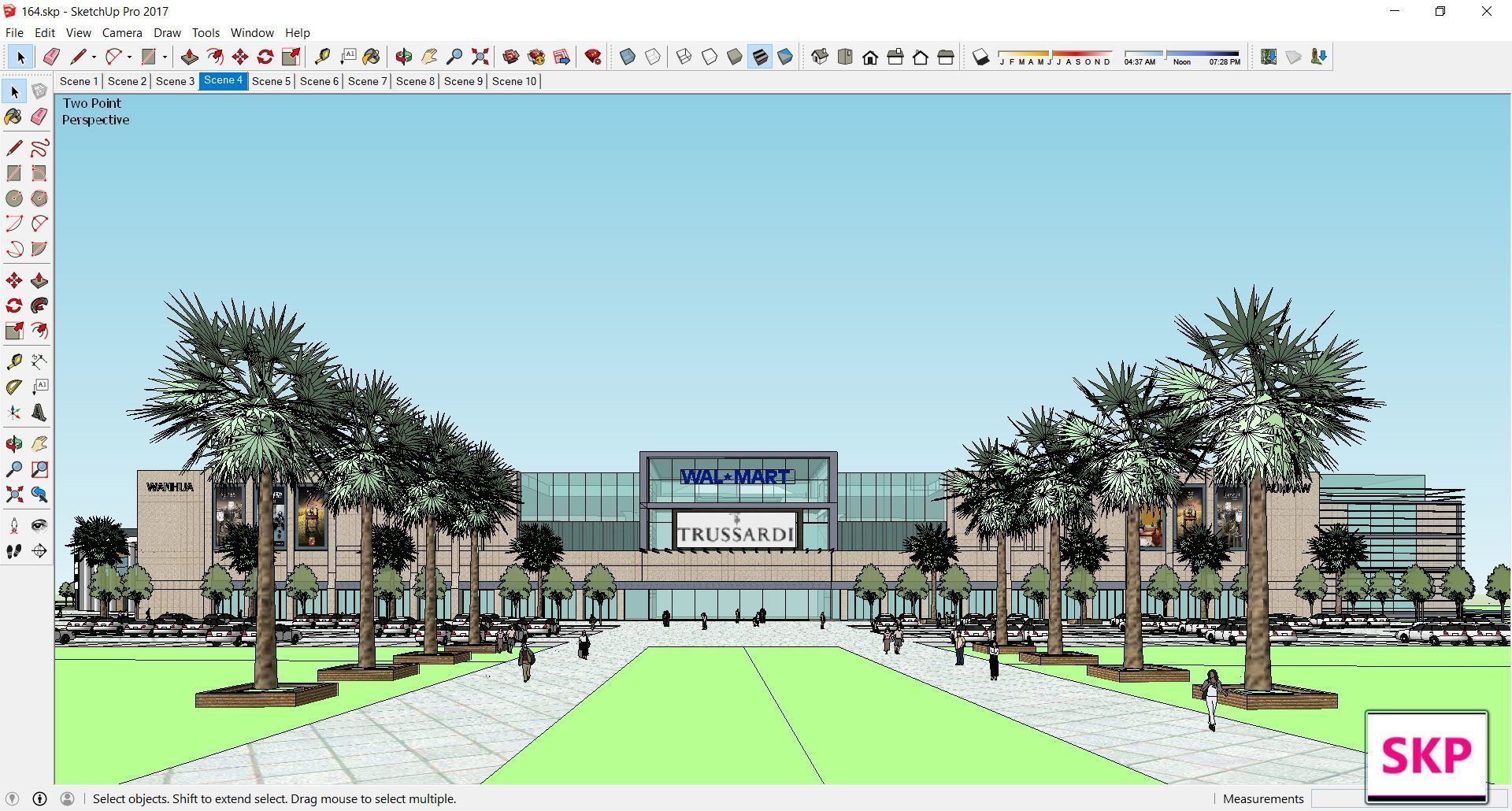This screenshot has width=1512, height=811.
Task: Switch to Scene 1 tab
Action: point(79,81)
